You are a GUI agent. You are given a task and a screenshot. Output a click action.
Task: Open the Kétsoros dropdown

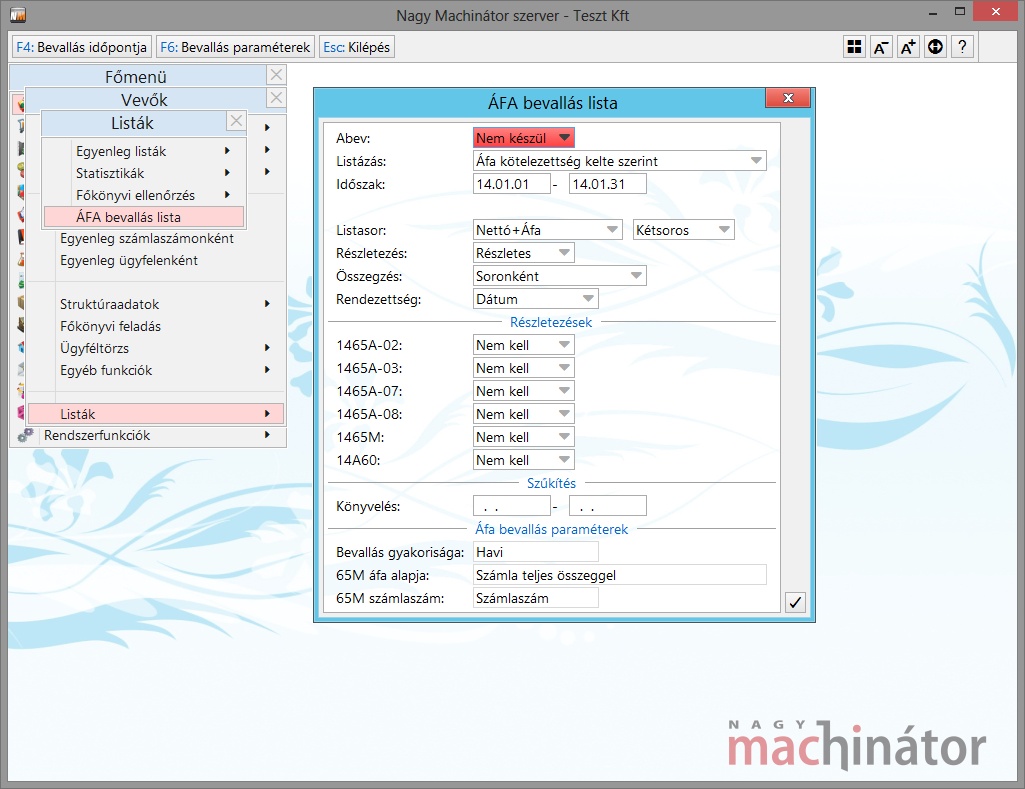coord(684,230)
